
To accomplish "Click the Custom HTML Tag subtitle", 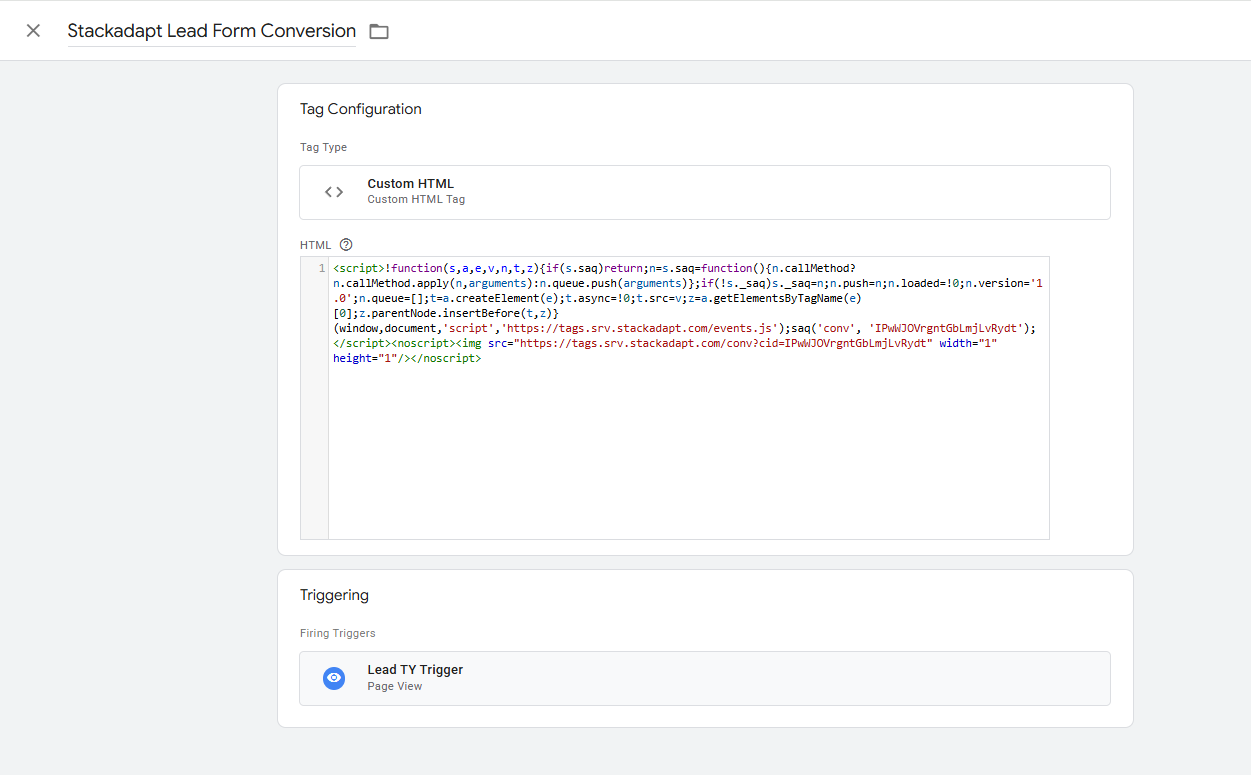I will coord(416,199).
